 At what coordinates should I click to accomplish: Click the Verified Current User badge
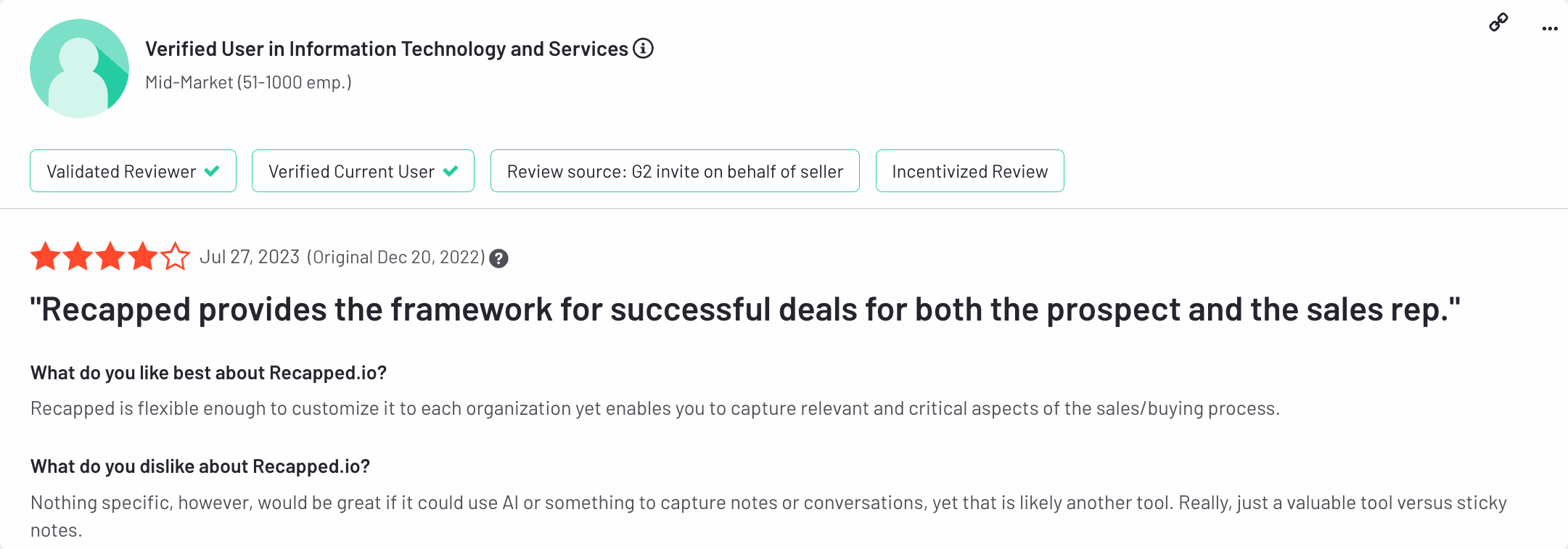(363, 171)
